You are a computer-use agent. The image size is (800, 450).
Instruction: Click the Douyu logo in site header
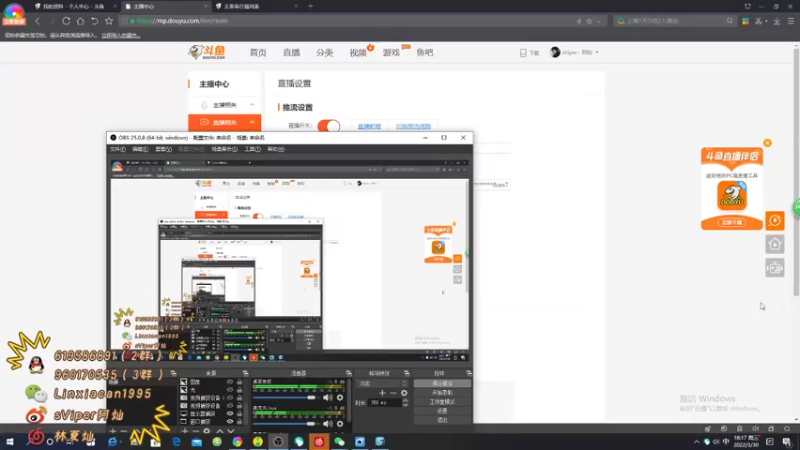tap(207, 52)
